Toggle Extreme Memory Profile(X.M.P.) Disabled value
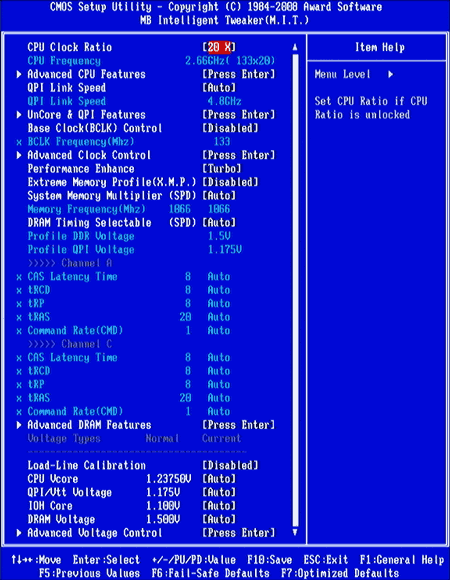The width and height of the screenshot is (450, 580). (230, 182)
